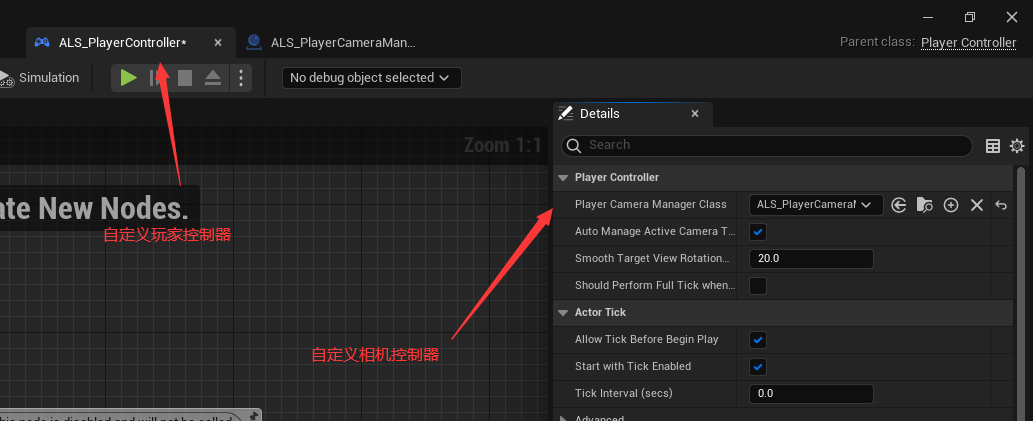The height and width of the screenshot is (421, 1033).
Task: Open Details panel settings gear
Action: click(x=1017, y=146)
